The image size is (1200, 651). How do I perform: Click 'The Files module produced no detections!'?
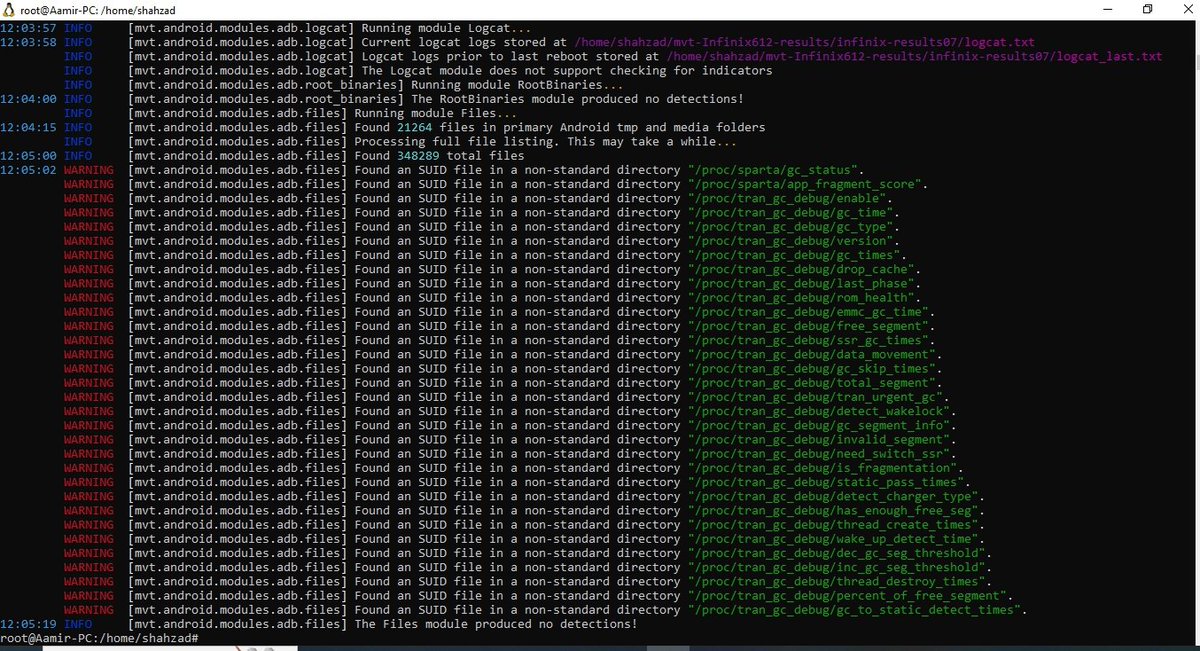pos(496,624)
